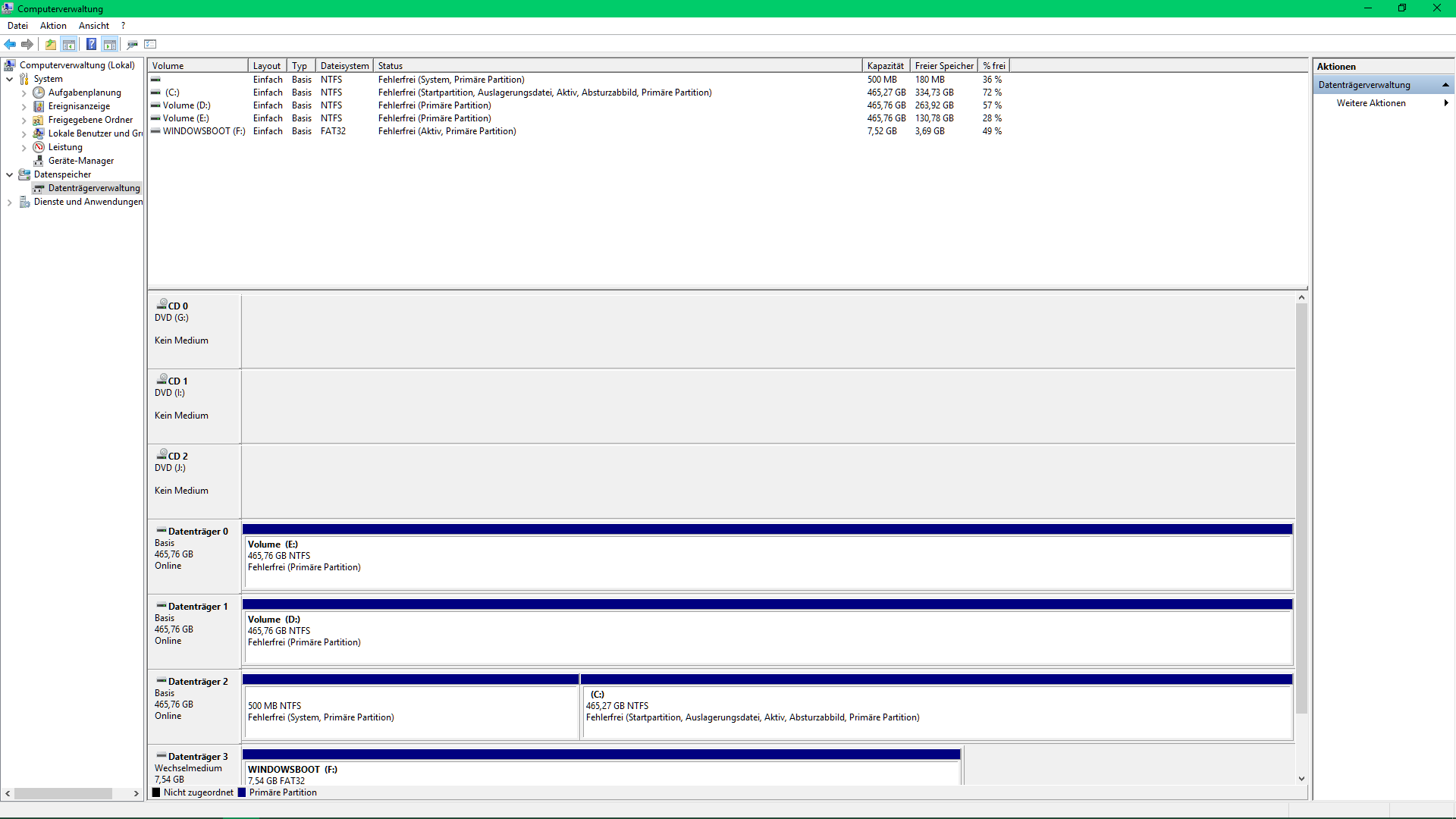Select Ereignisanzeige in the tree
Viewport: 1456px width, 819px height.
tap(79, 106)
